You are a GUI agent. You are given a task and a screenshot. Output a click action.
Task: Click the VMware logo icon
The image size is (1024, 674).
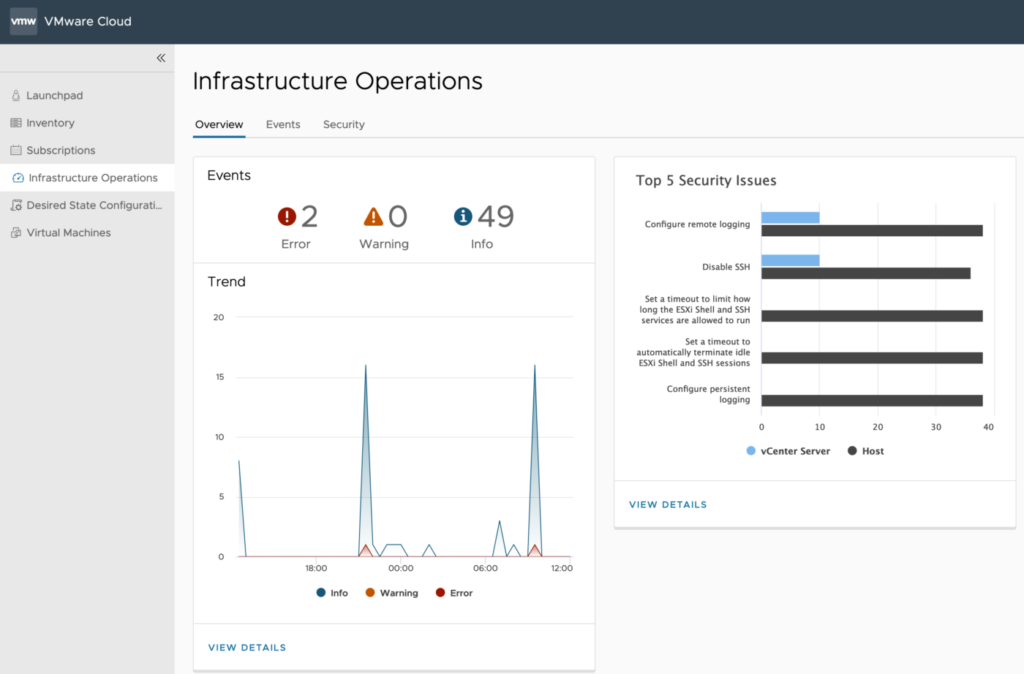tap(23, 21)
